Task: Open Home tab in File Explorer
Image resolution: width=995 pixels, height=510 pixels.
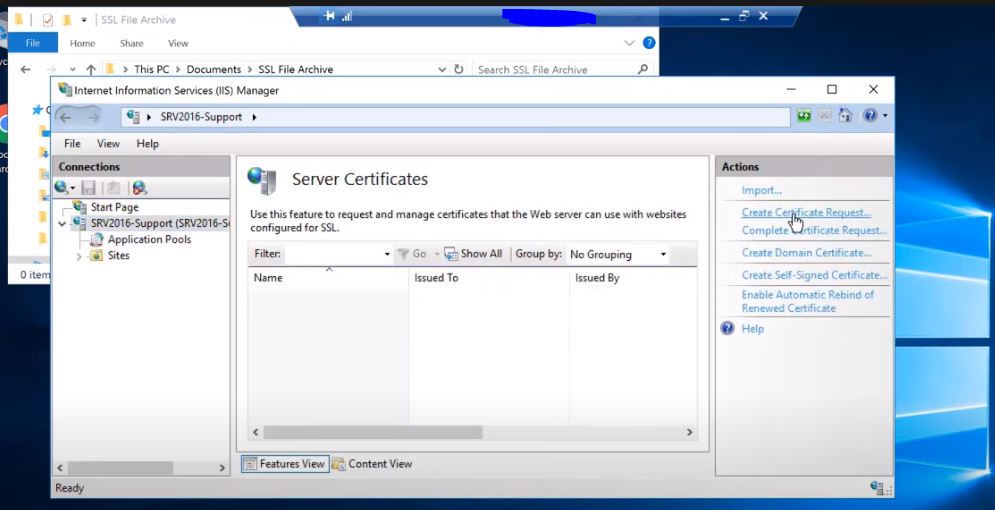Action: tap(82, 43)
